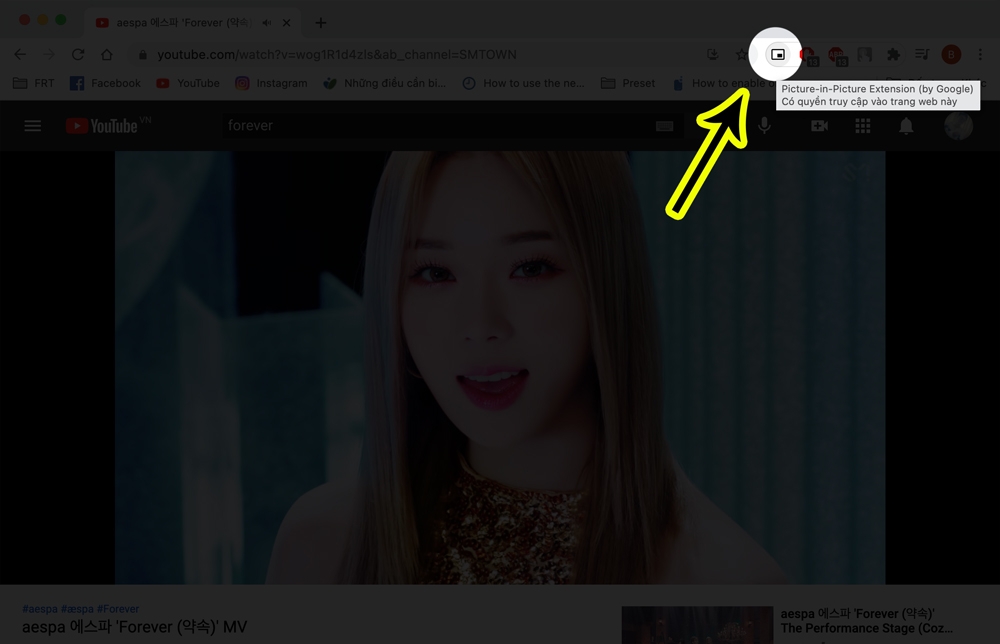Start a voice search with the microphone icon
The height and width of the screenshot is (644, 1000).
[764, 125]
